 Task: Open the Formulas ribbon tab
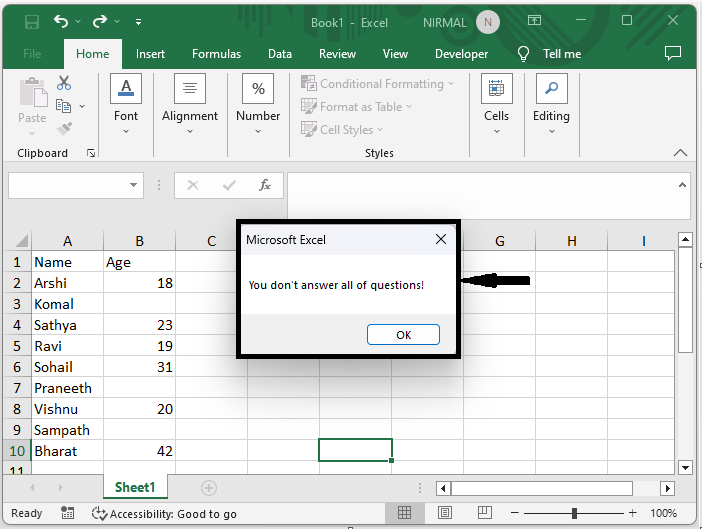[x=216, y=54]
